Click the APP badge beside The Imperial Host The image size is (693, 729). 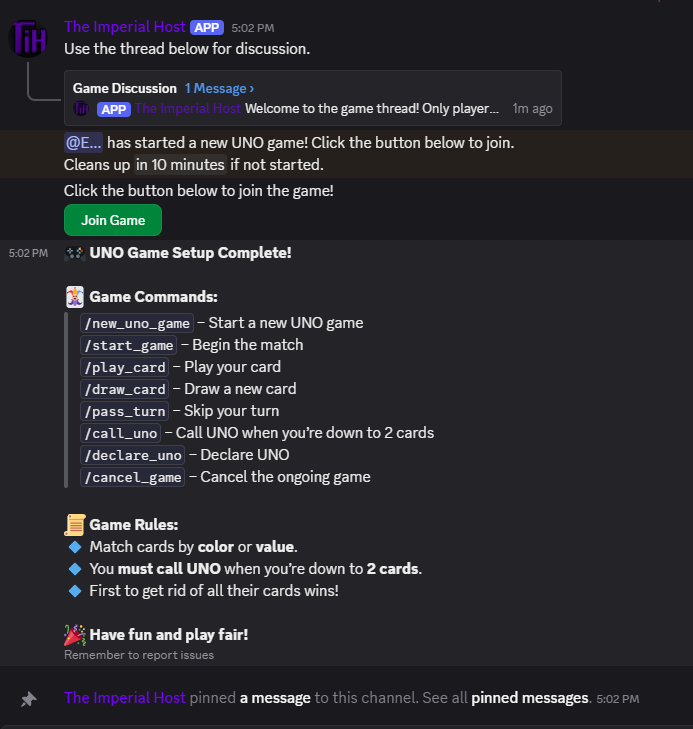[x=207, y=27]
